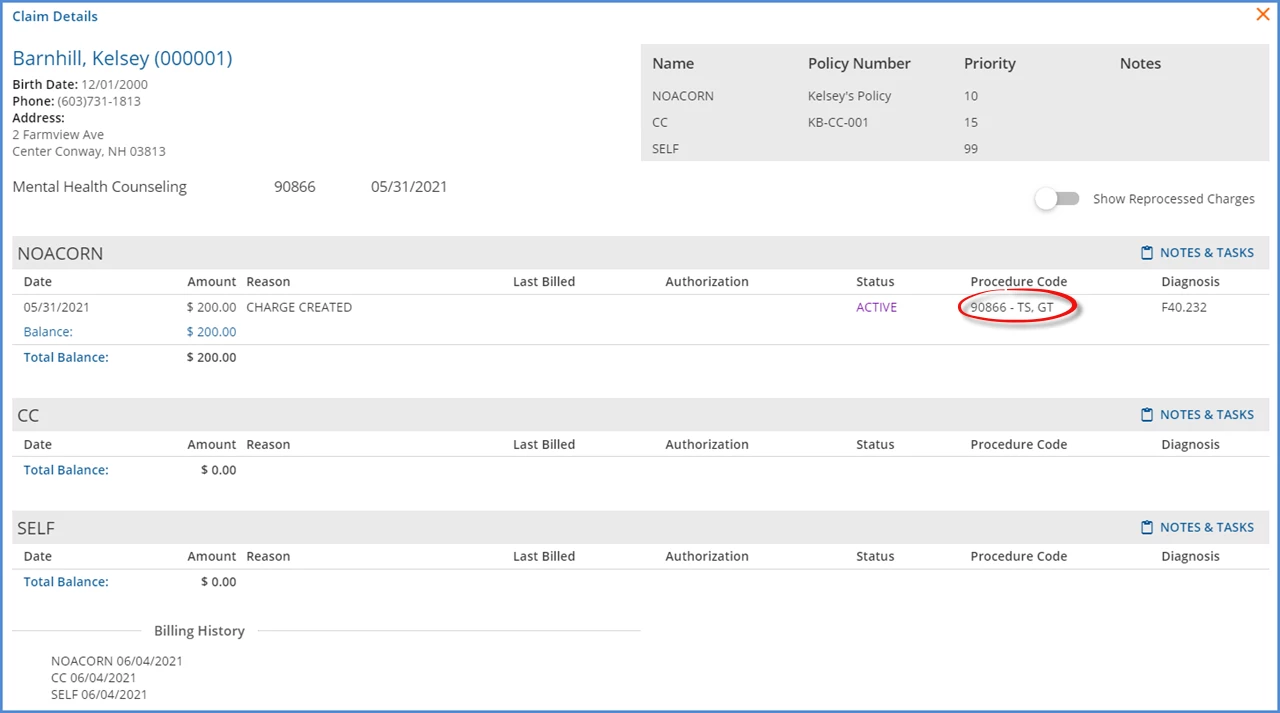Click diagnosis code F40.232
Viewport: 1280px width, 713px height.
click(1184, 307)
